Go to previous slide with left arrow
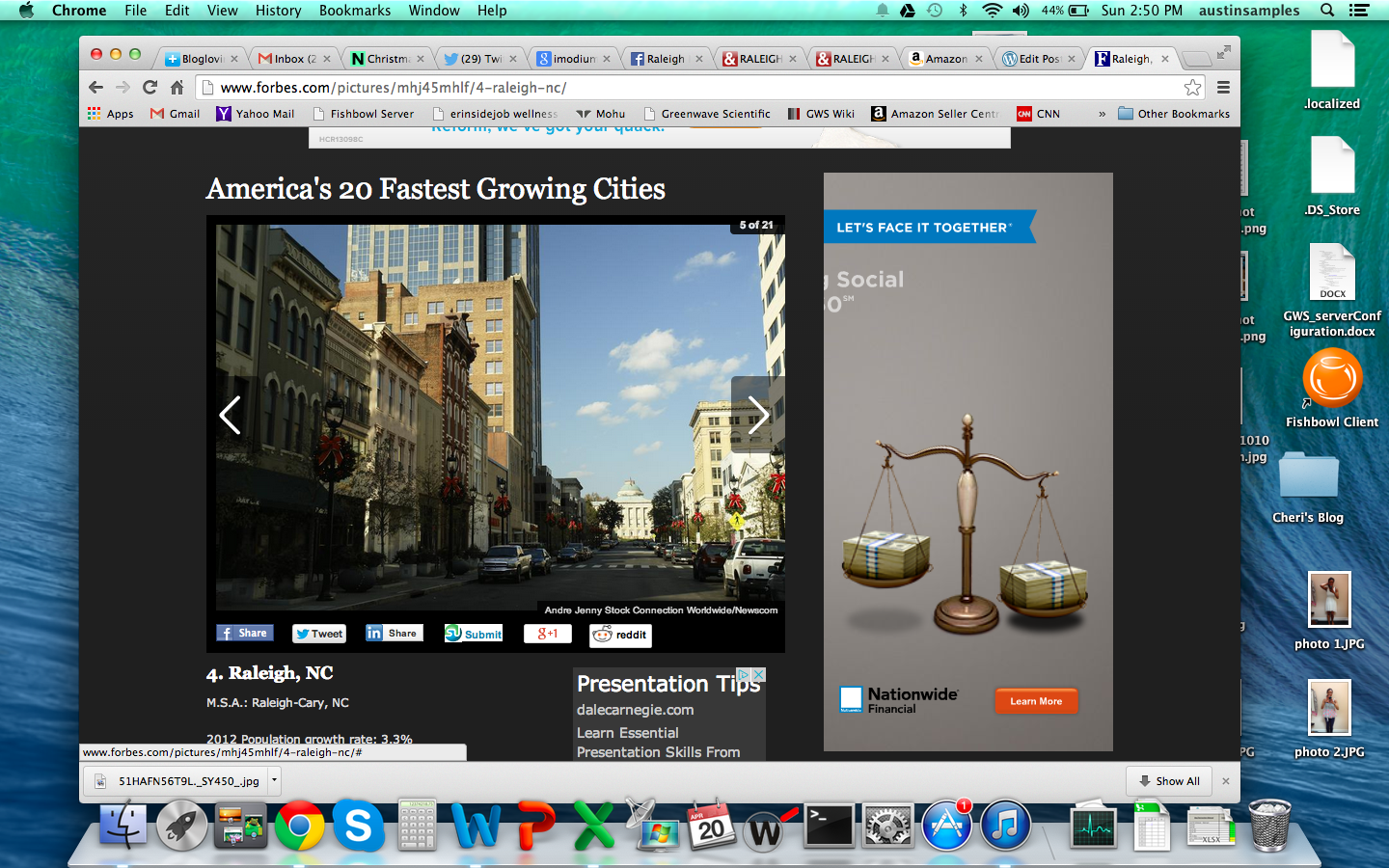 (x=230, y=416)
